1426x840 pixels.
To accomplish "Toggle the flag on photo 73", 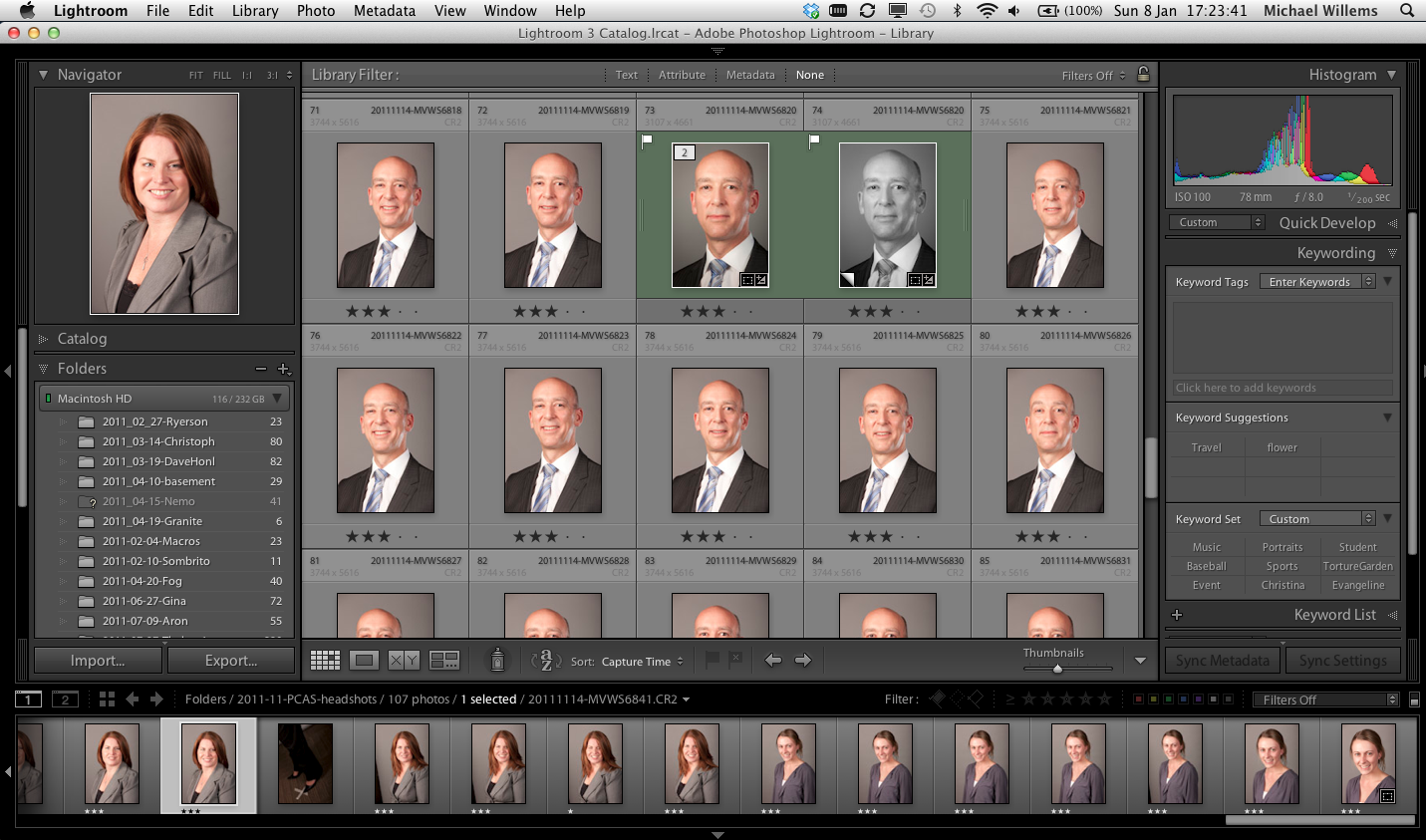I will (x=647, y=140).
